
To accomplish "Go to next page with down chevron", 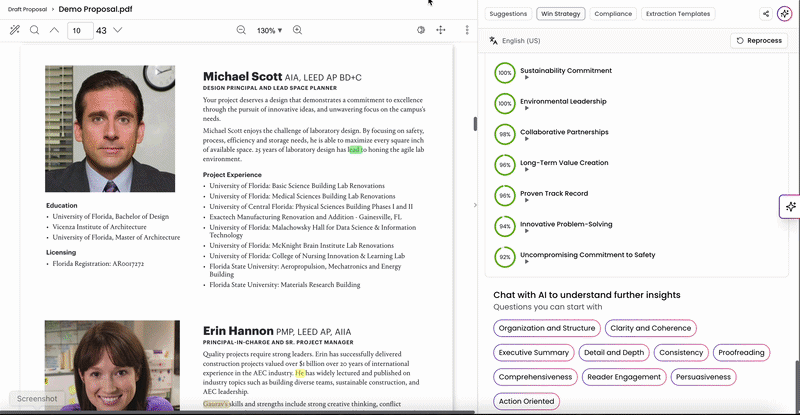I will click(x=118, y=30).
